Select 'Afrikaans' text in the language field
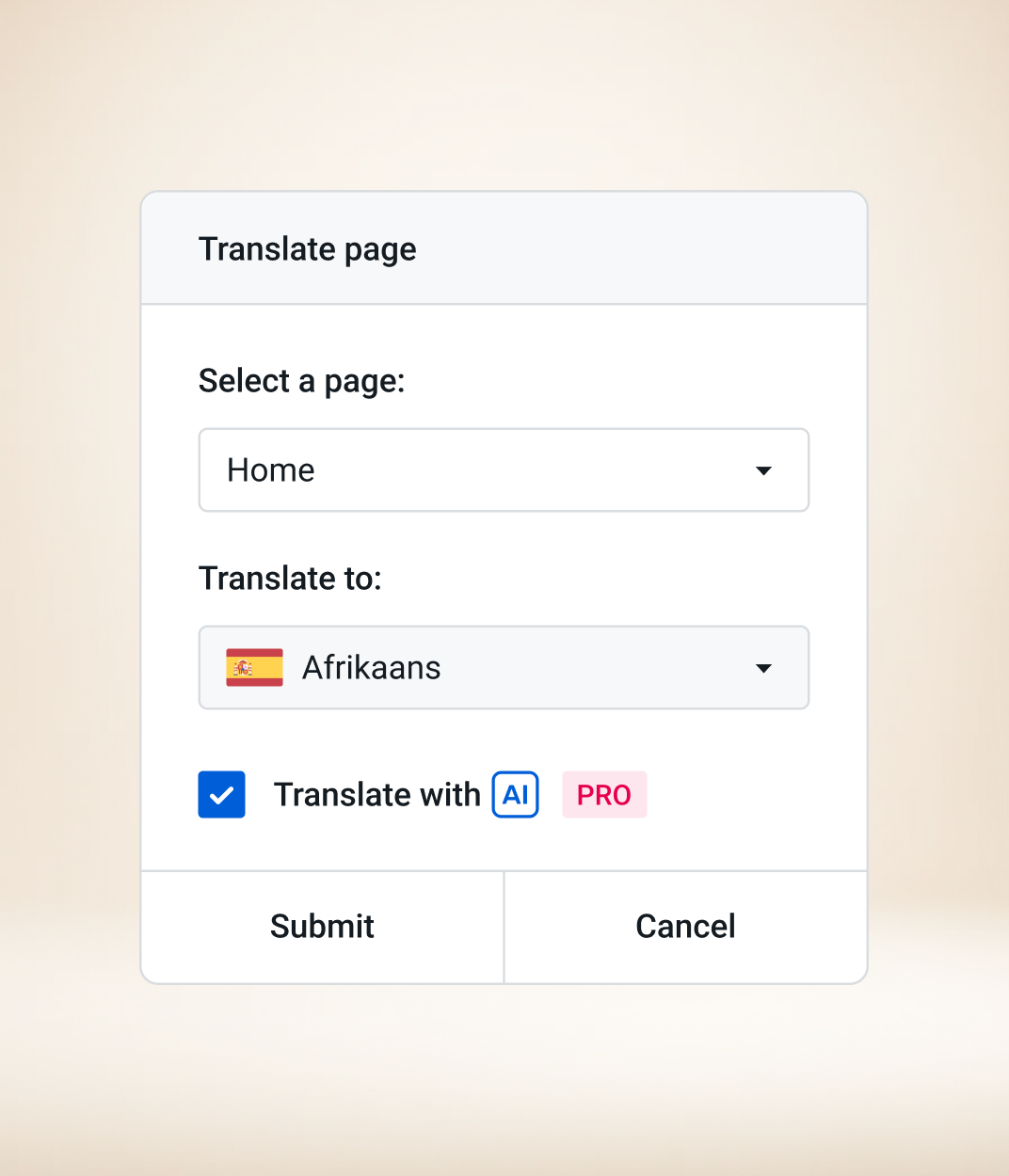The width and height of the screenshot is (1009, 1176). [371, 668]
